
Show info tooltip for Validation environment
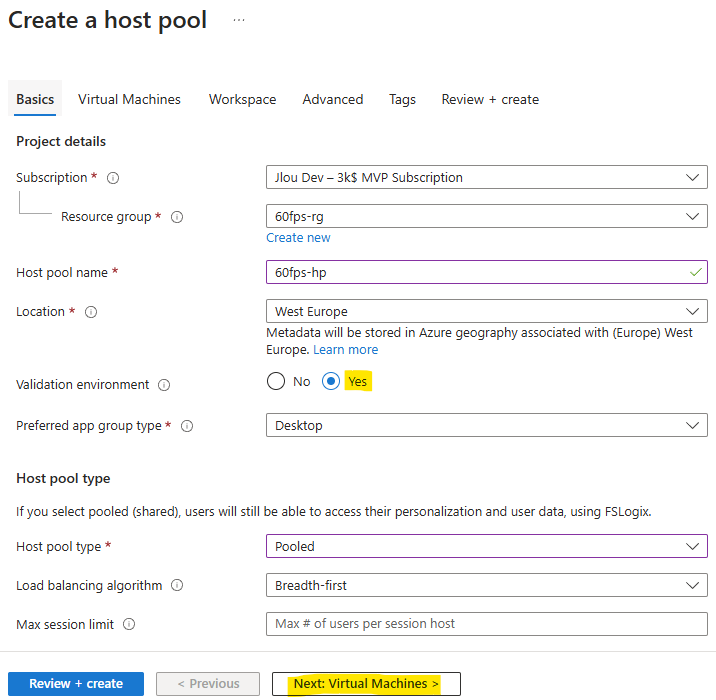pyautogui.click(x=164, y=385)
